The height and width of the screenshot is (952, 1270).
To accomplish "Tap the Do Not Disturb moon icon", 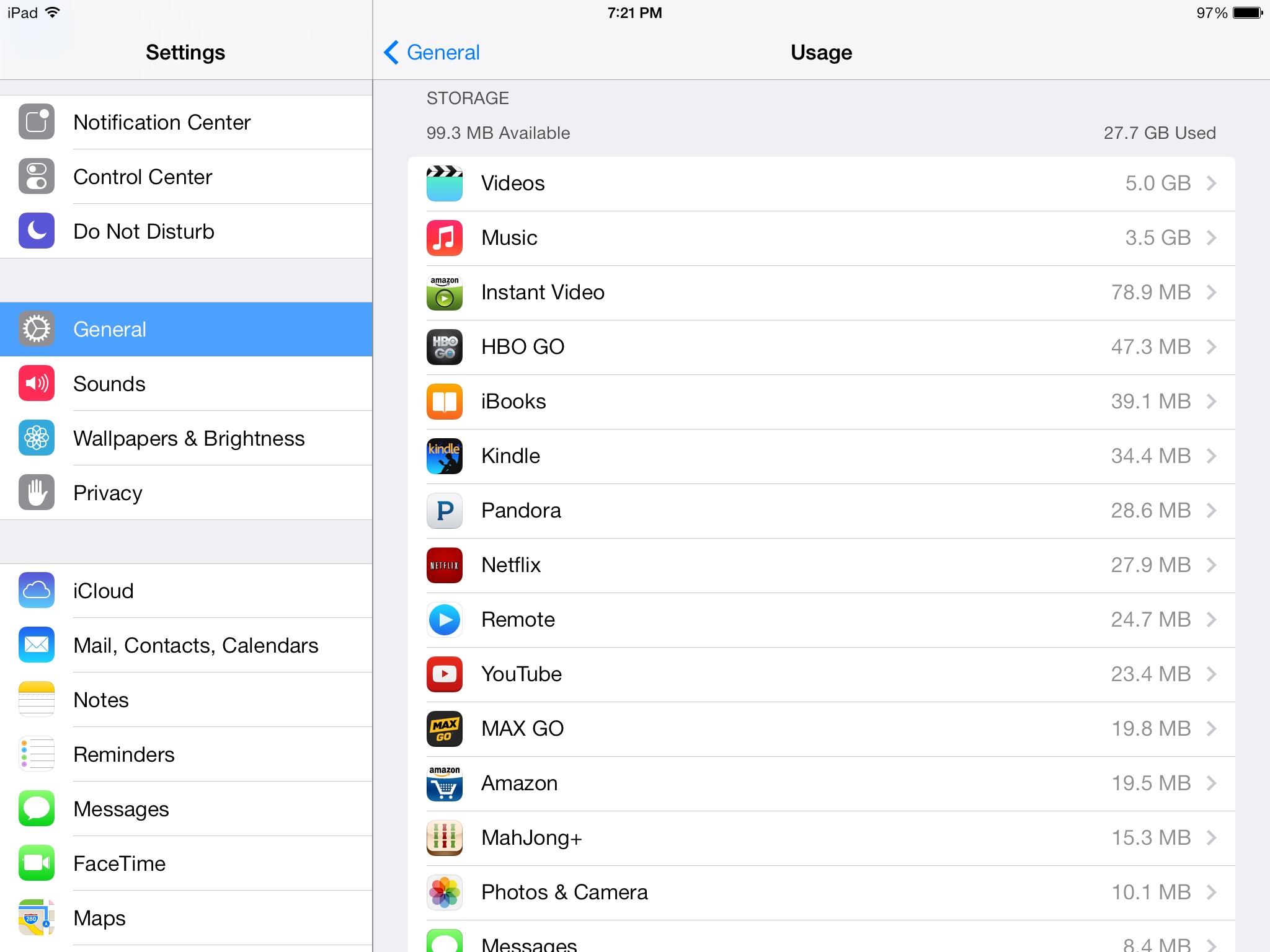I will [x=37, y=231].
